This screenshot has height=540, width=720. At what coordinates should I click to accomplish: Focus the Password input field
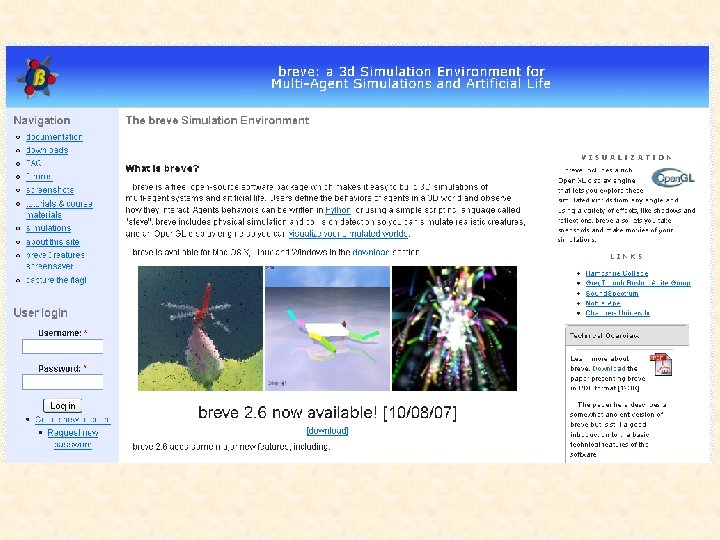[x=62, y=382]
